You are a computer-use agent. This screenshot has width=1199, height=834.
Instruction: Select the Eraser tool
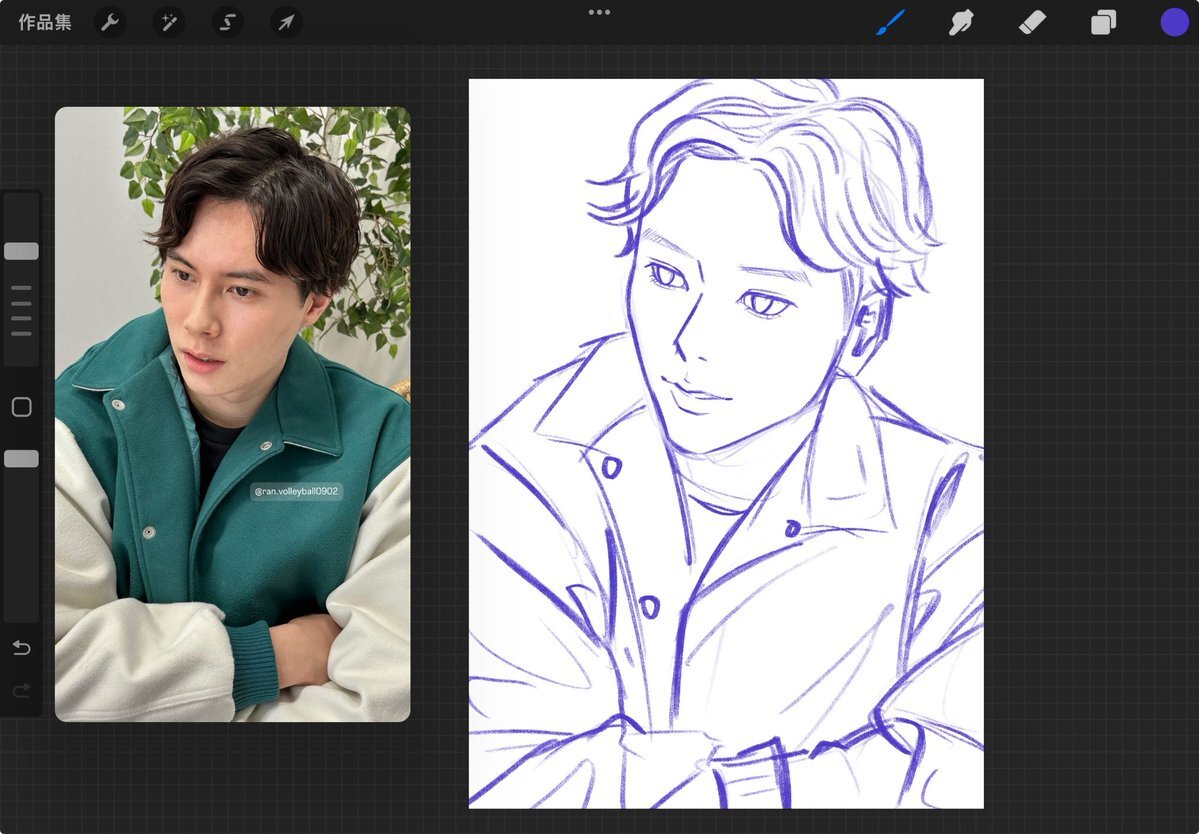tap(1032, 22)
